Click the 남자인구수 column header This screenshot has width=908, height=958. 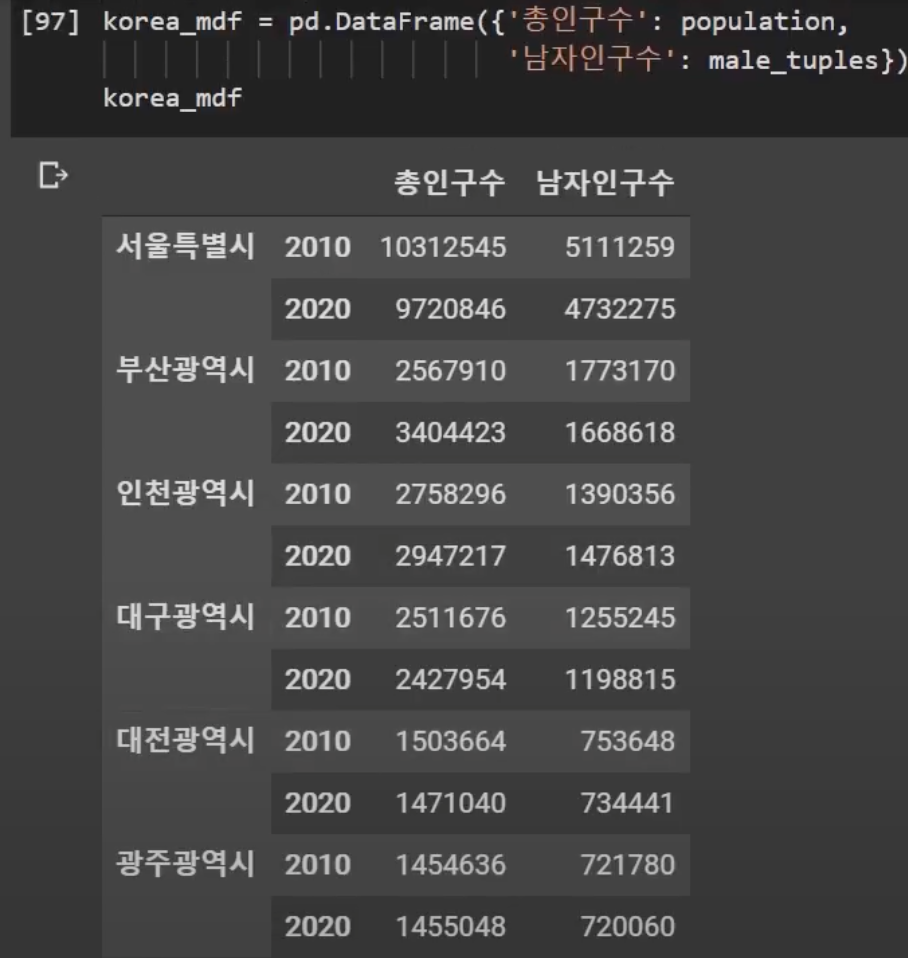point(605,183)
